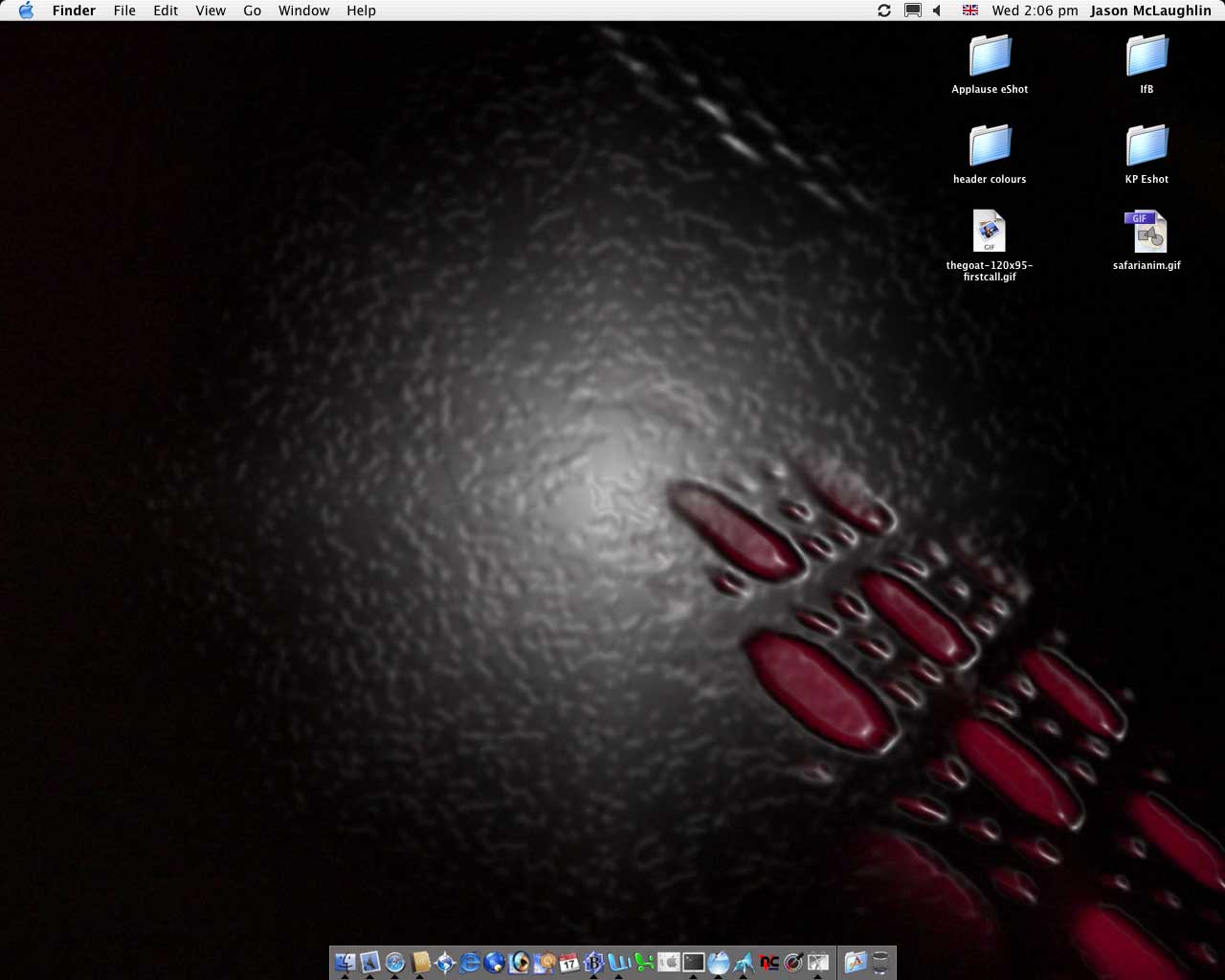
Task: Open the Go menu
Action: 253,11
